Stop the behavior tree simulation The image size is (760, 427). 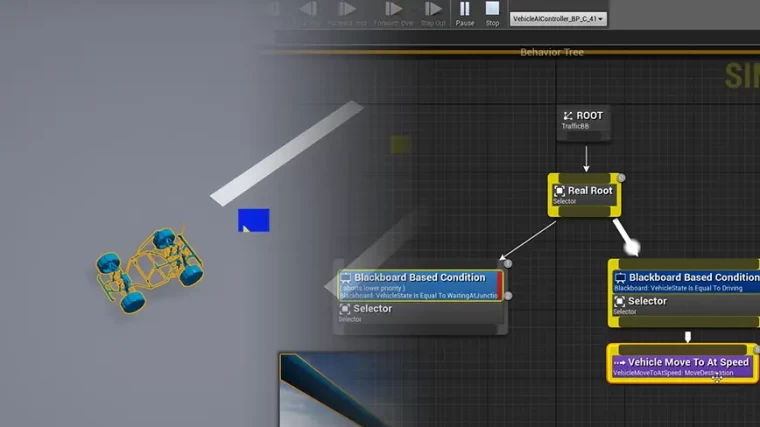tap(492, 13)
